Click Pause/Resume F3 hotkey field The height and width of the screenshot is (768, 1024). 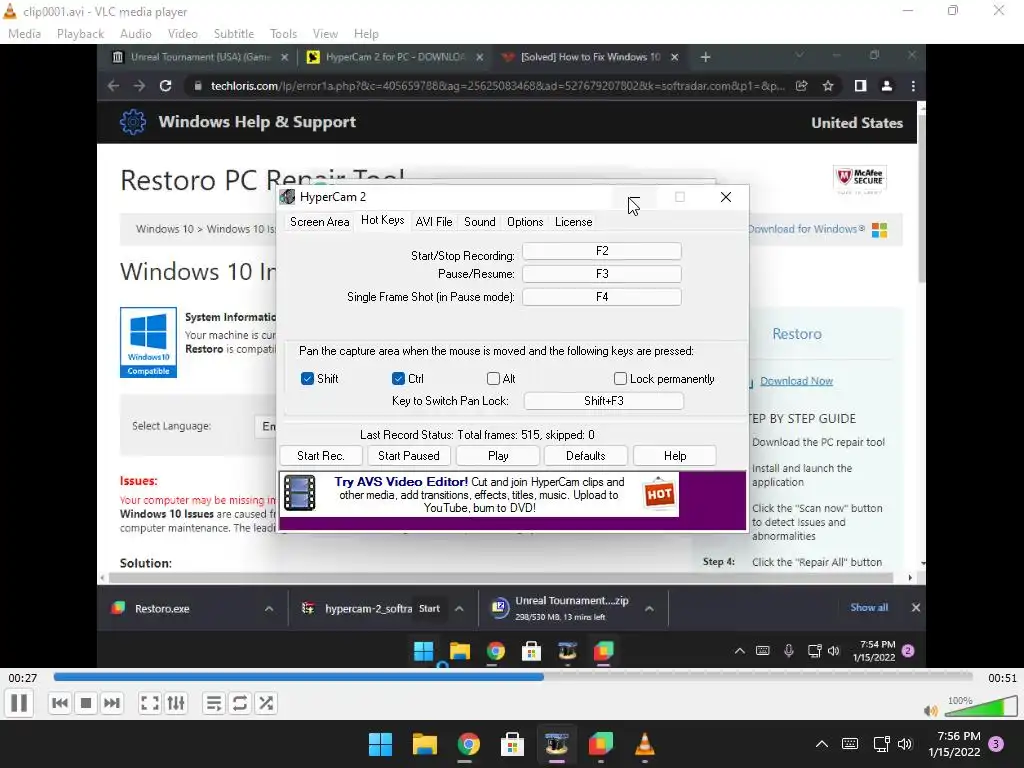[601, 274]
